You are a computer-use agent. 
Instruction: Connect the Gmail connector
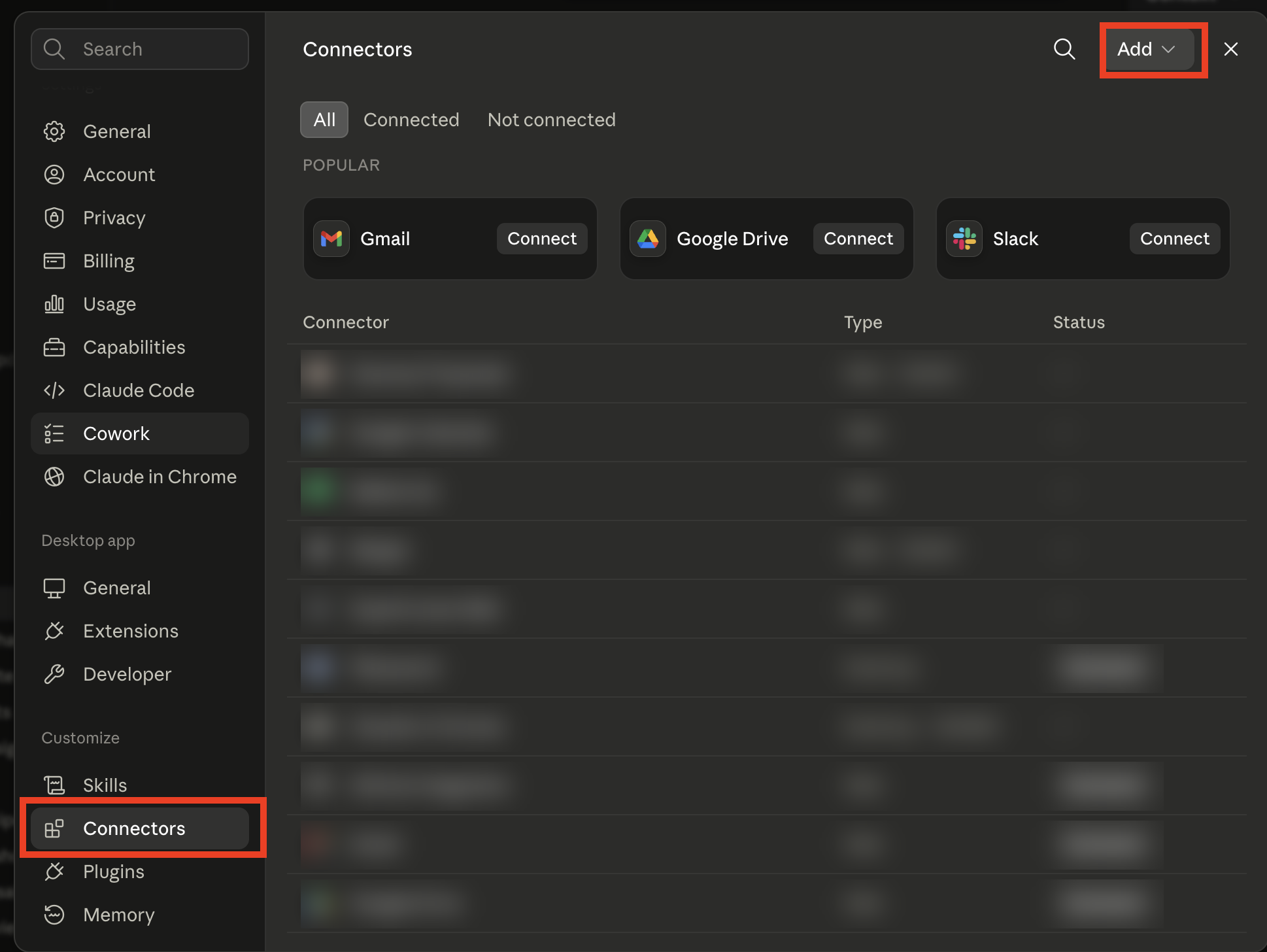pos(542,239)
